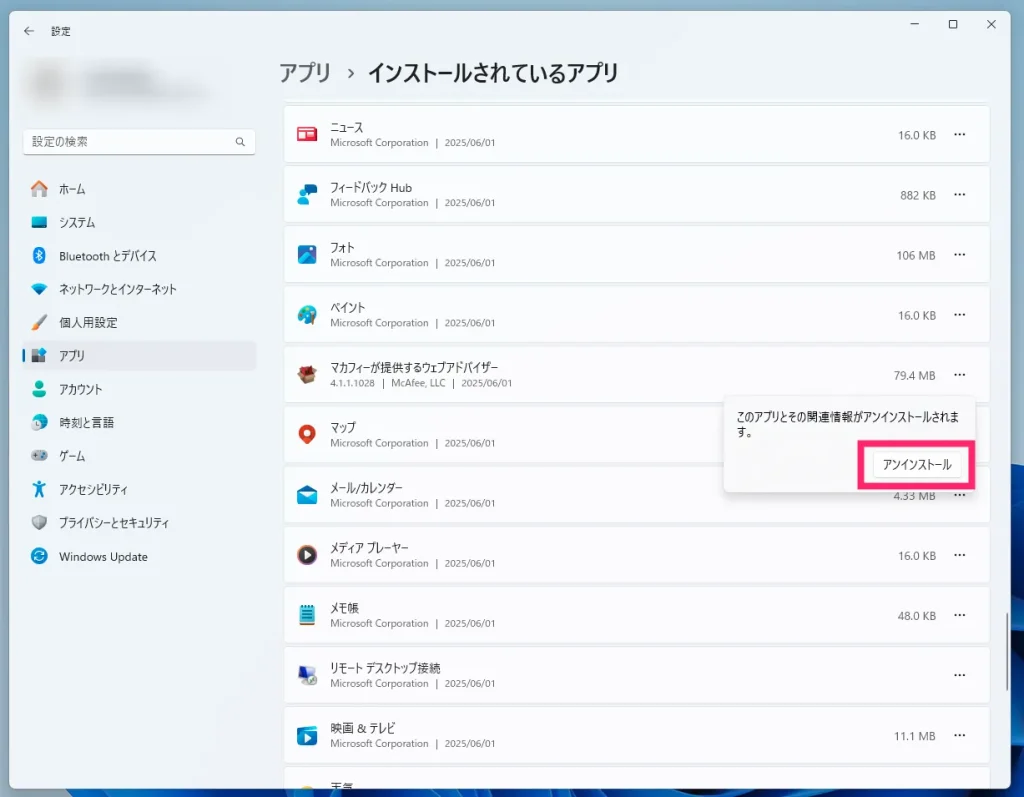Viewport: 1024px width, 797px height.
Task: Select the マップ app name text
Action: point(343,428)
